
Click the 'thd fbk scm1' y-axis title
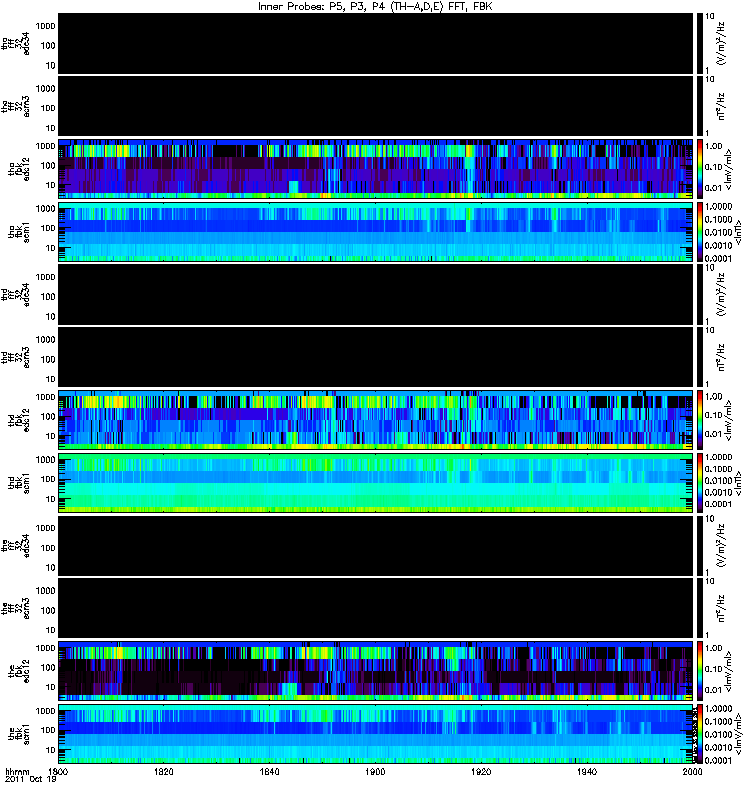click(x=19, y=482)
